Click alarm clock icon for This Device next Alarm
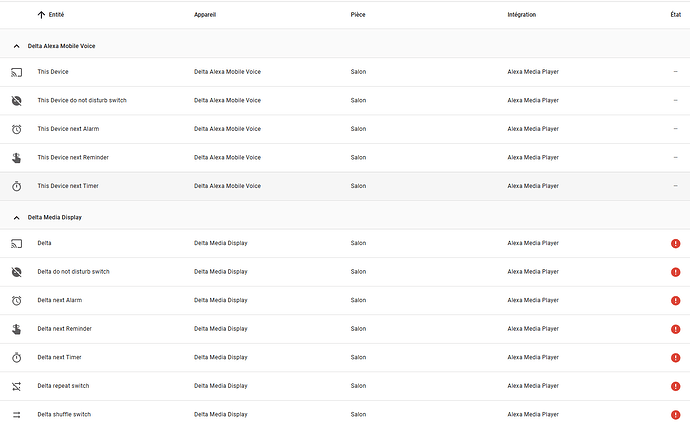Image resolution: width=690 pixels, height=442 pixels. point(16,129)
